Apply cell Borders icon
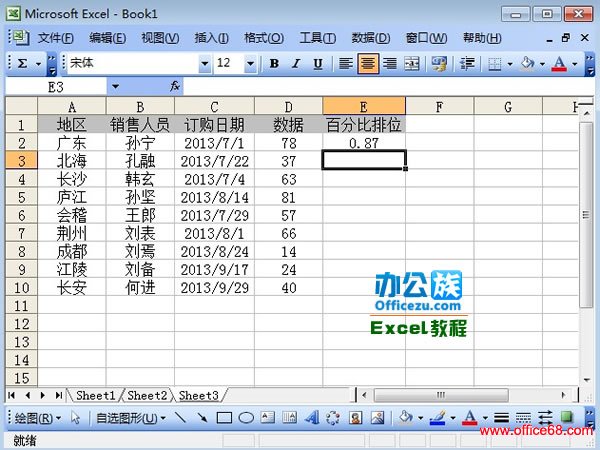Image resolution: width=600 pixels, height=450 pixels. click(494, 64)
